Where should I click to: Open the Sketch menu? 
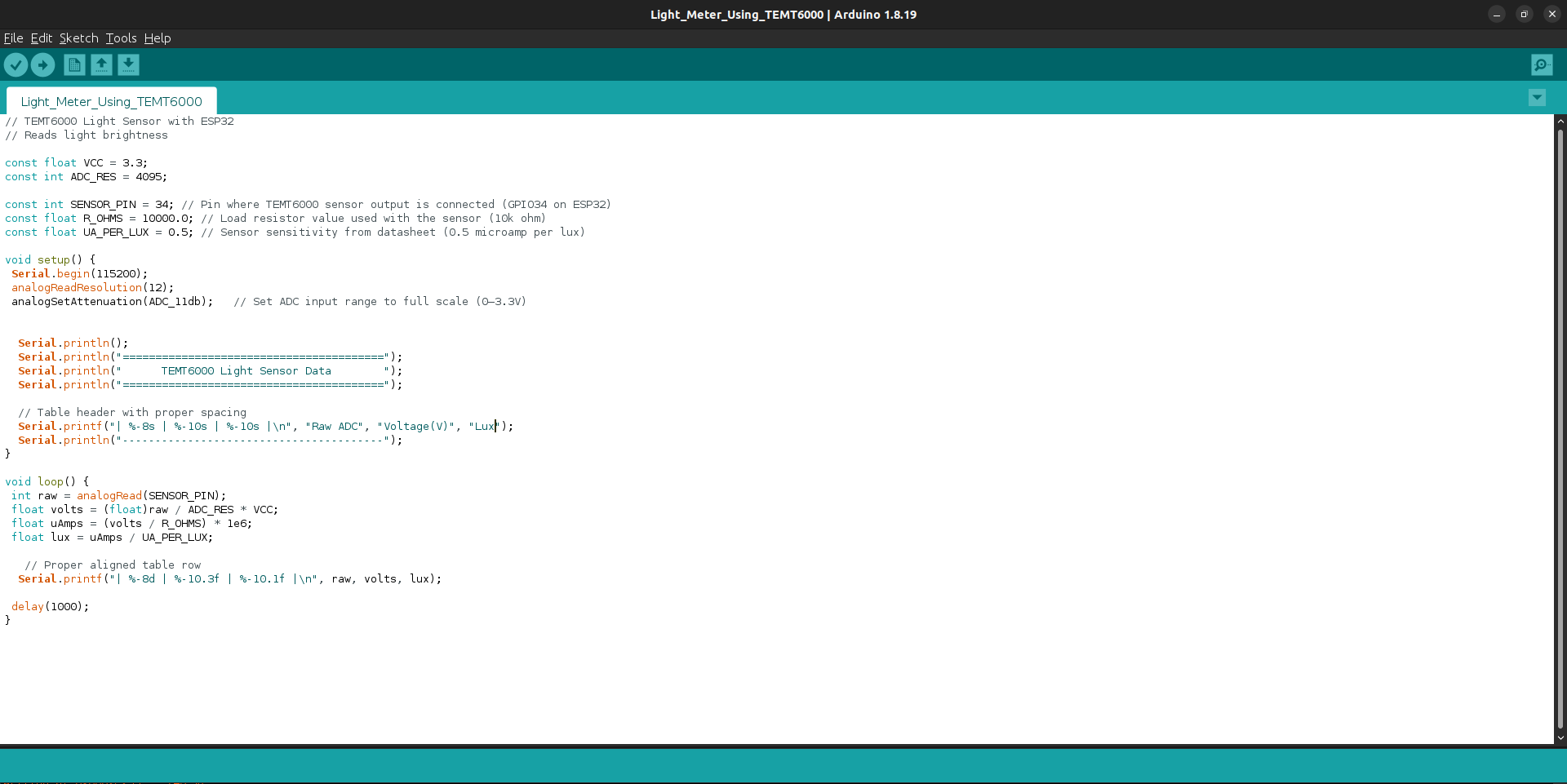click(x=78, y=38)
